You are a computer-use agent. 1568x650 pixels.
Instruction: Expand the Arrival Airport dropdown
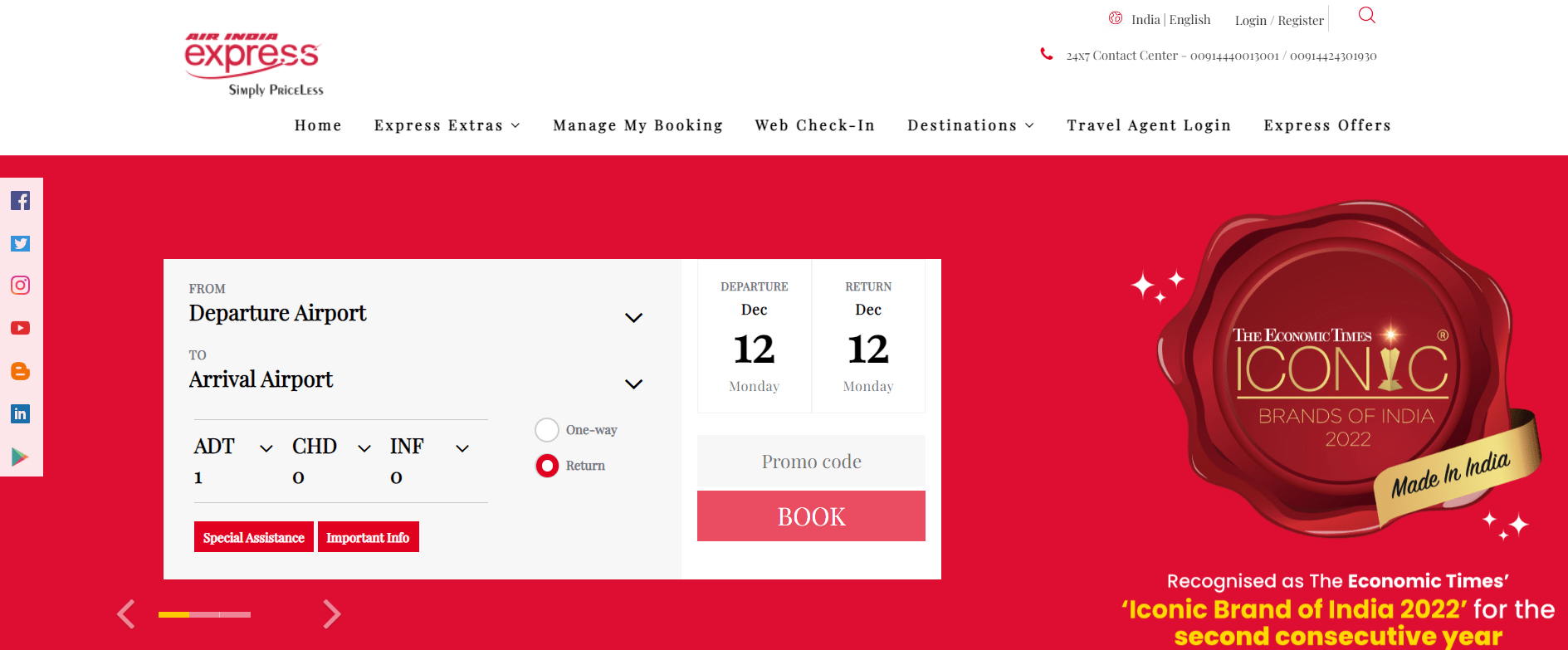point(633,384)
